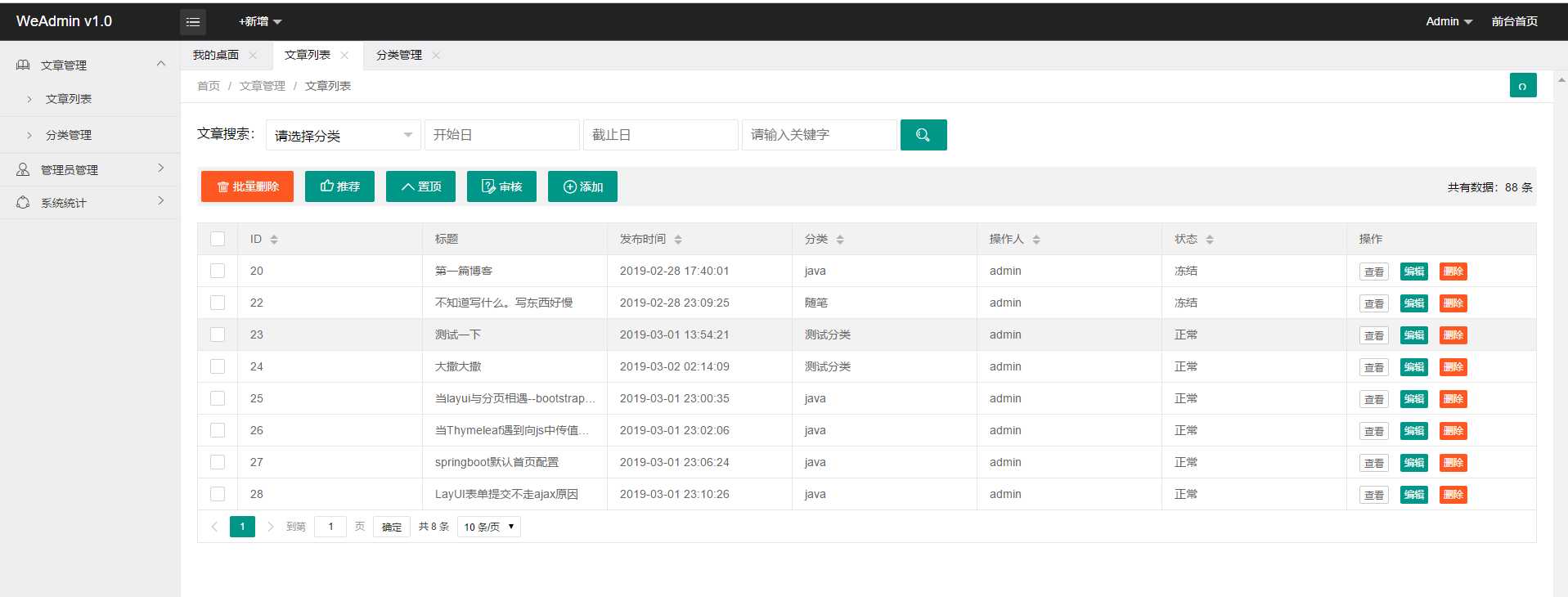
Task: Sort the table by ID column arrows
Action: point(274,240)
